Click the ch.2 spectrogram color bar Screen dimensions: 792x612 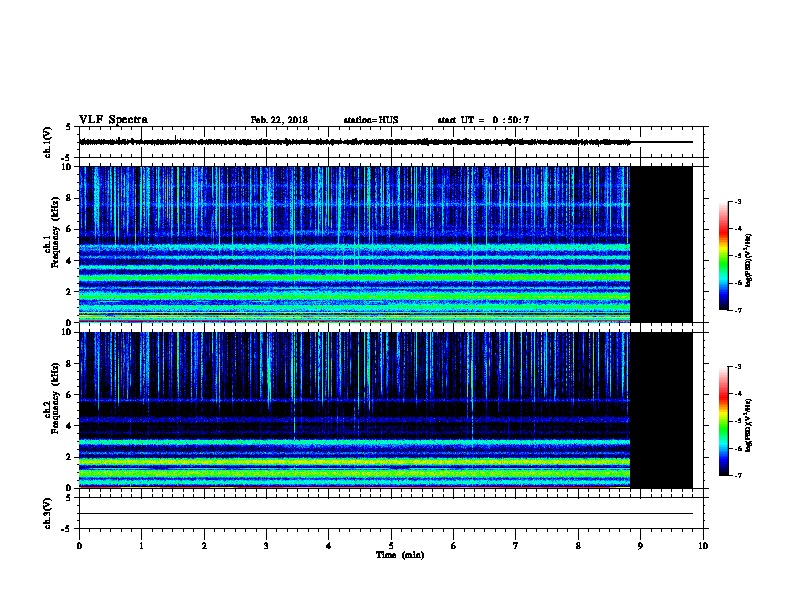tap(724, 421)
